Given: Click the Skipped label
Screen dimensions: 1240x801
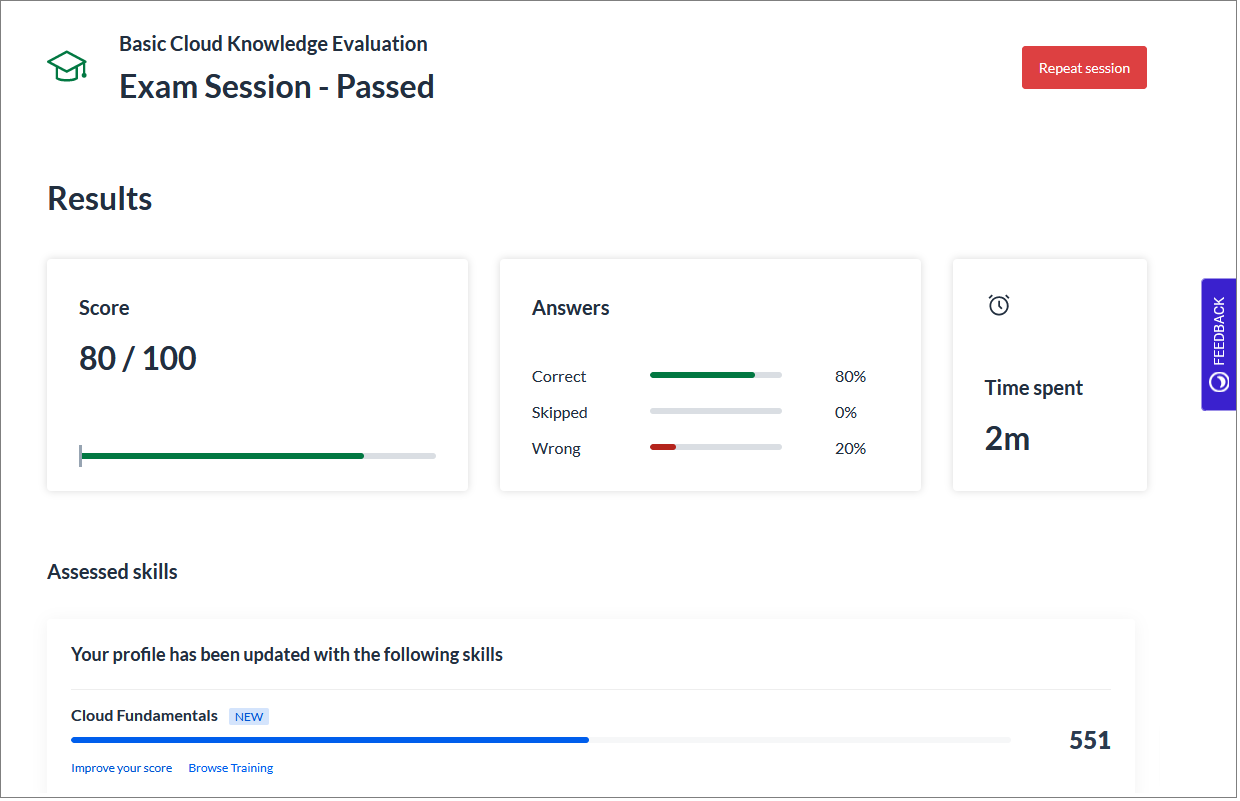Looking at the screenshot, I should [560, 412].
